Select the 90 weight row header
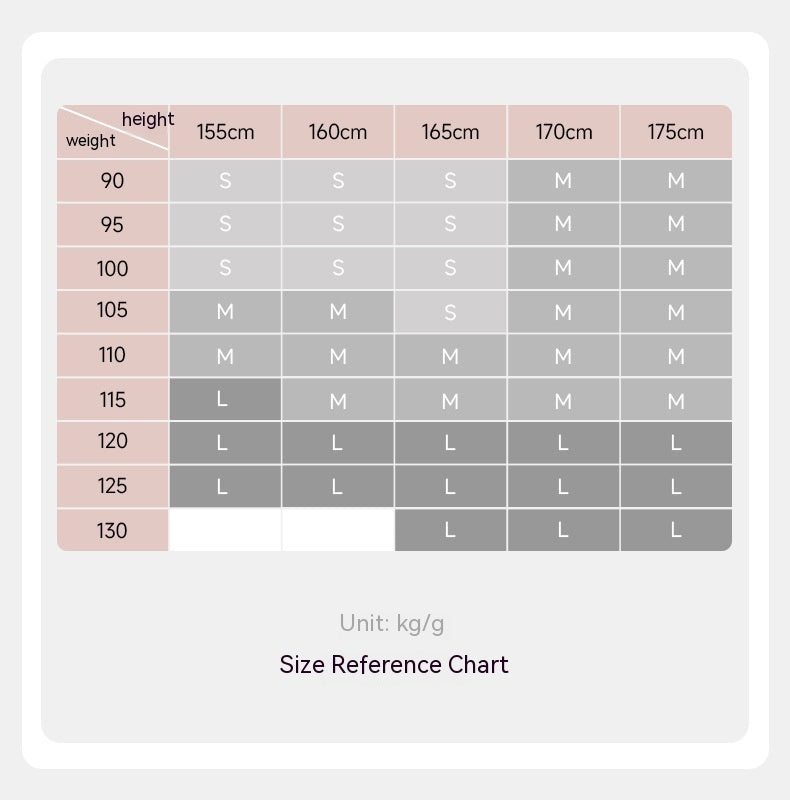This screenshot has width=790, height=800. click(x=113, y=181)
